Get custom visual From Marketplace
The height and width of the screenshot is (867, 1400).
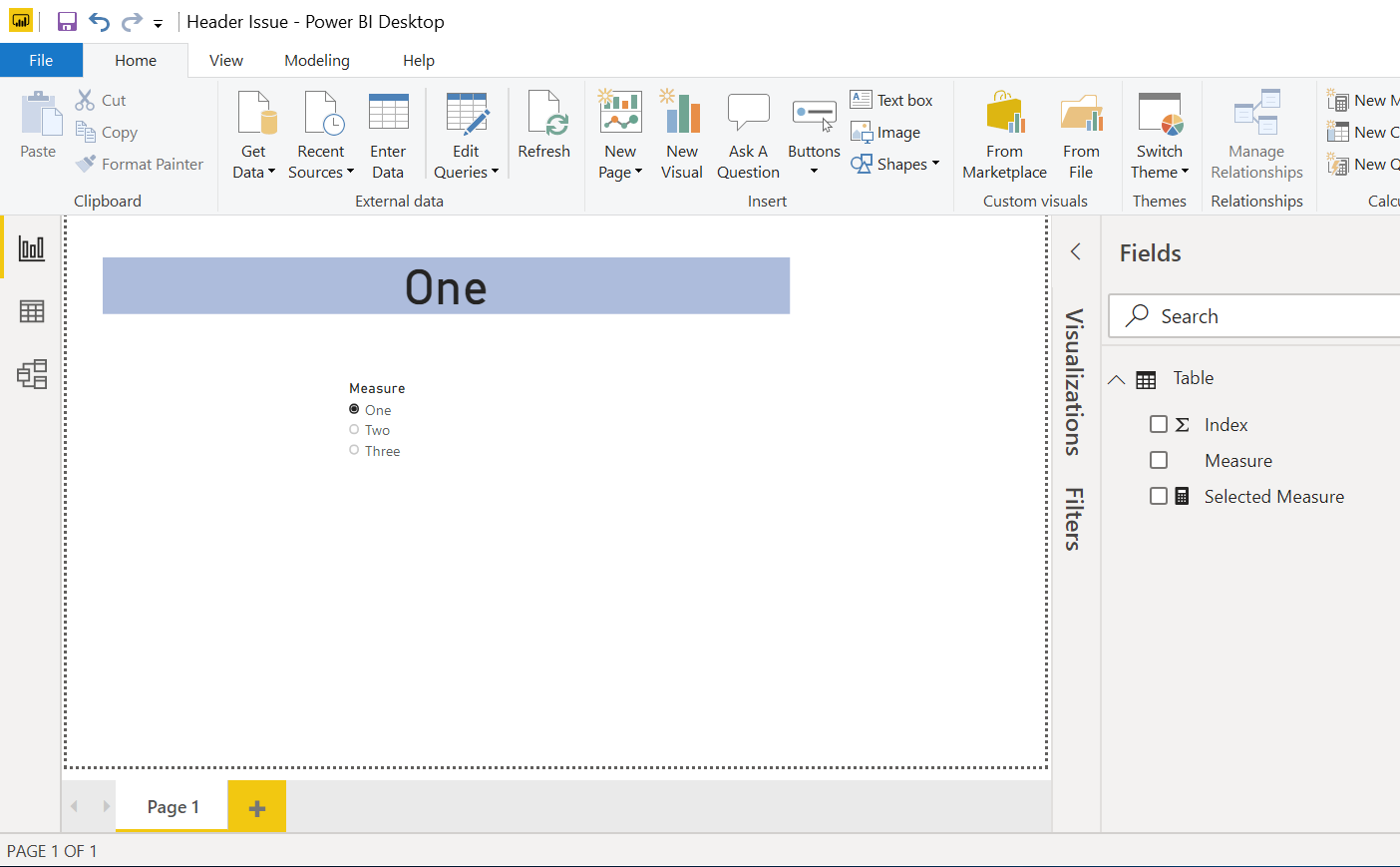point(1005,135)
